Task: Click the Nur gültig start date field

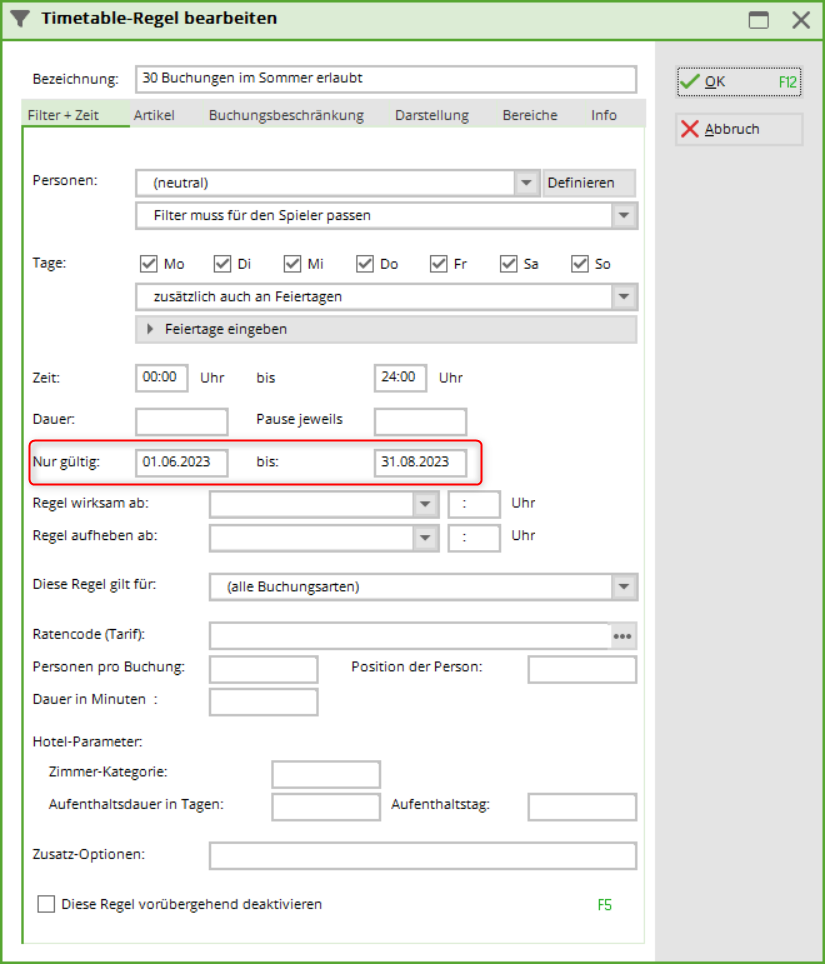Action: coord(182,462)
